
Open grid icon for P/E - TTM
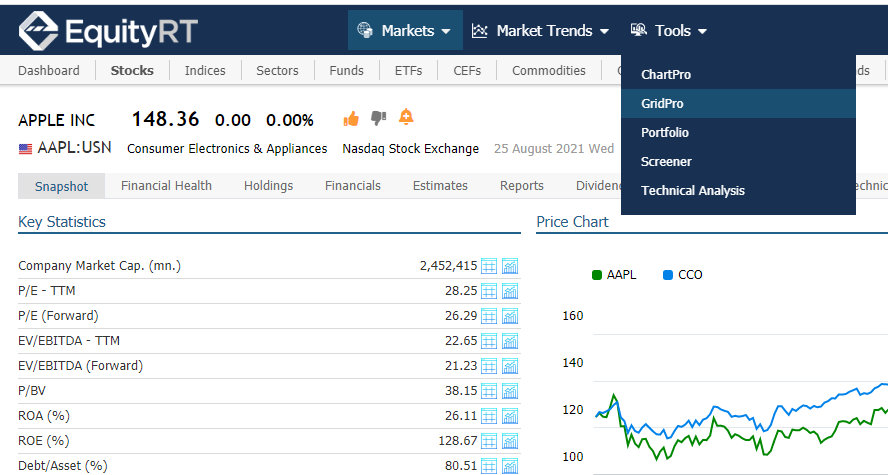click(x=489, y=291)
